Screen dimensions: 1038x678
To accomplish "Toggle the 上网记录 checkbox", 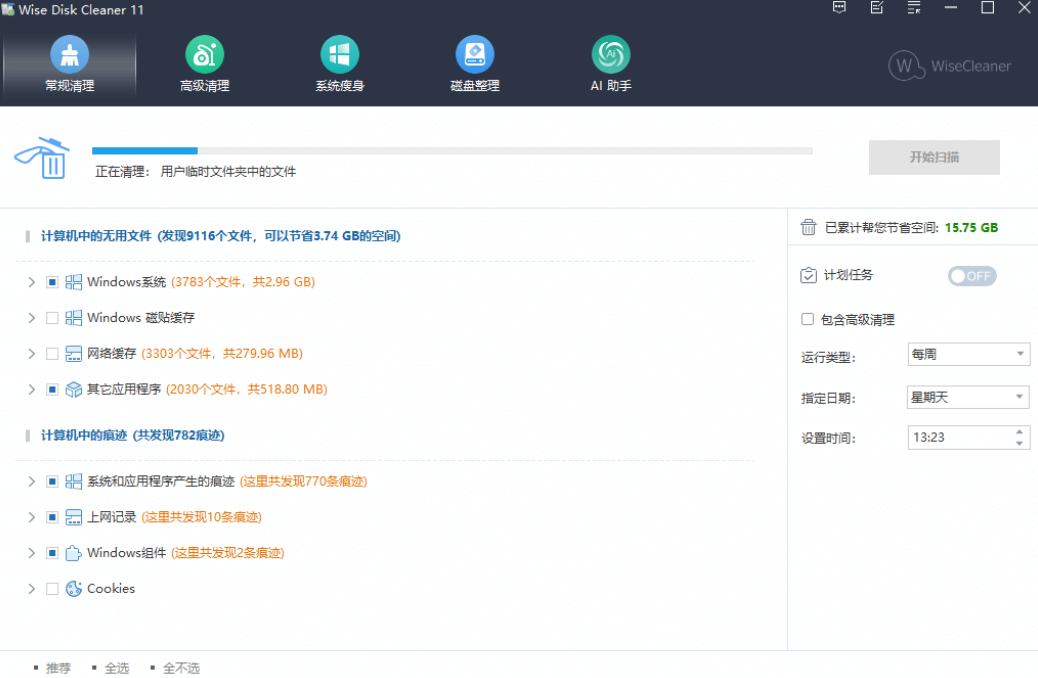I will click(52, 517).
